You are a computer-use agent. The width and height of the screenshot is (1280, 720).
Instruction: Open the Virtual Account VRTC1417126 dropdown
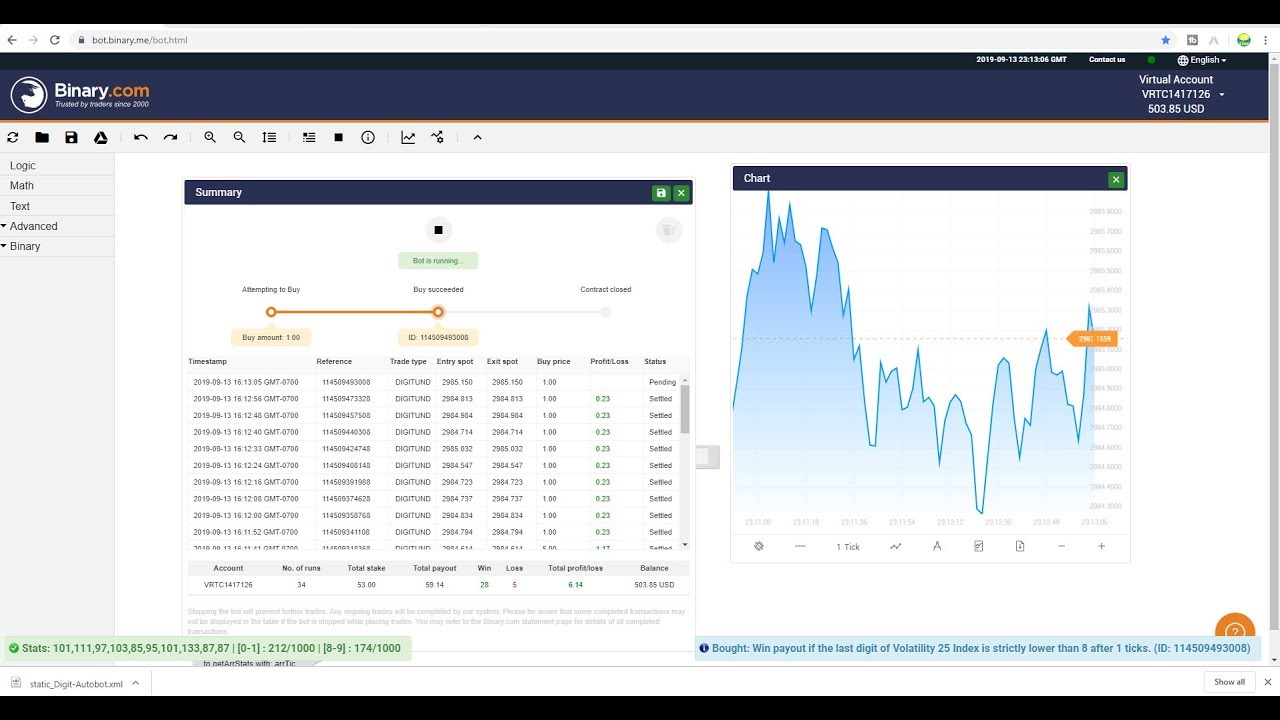[1183, 94]
